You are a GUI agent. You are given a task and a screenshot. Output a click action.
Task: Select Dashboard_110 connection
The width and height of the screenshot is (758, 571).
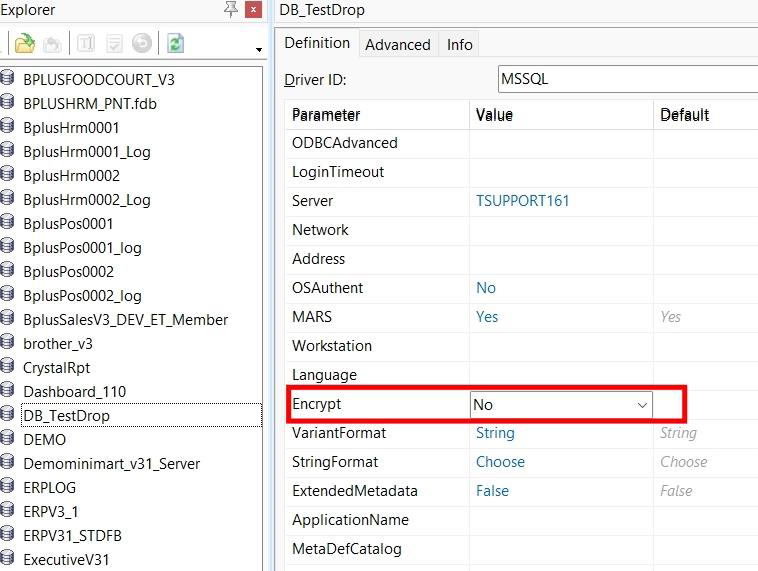[74, 391]
